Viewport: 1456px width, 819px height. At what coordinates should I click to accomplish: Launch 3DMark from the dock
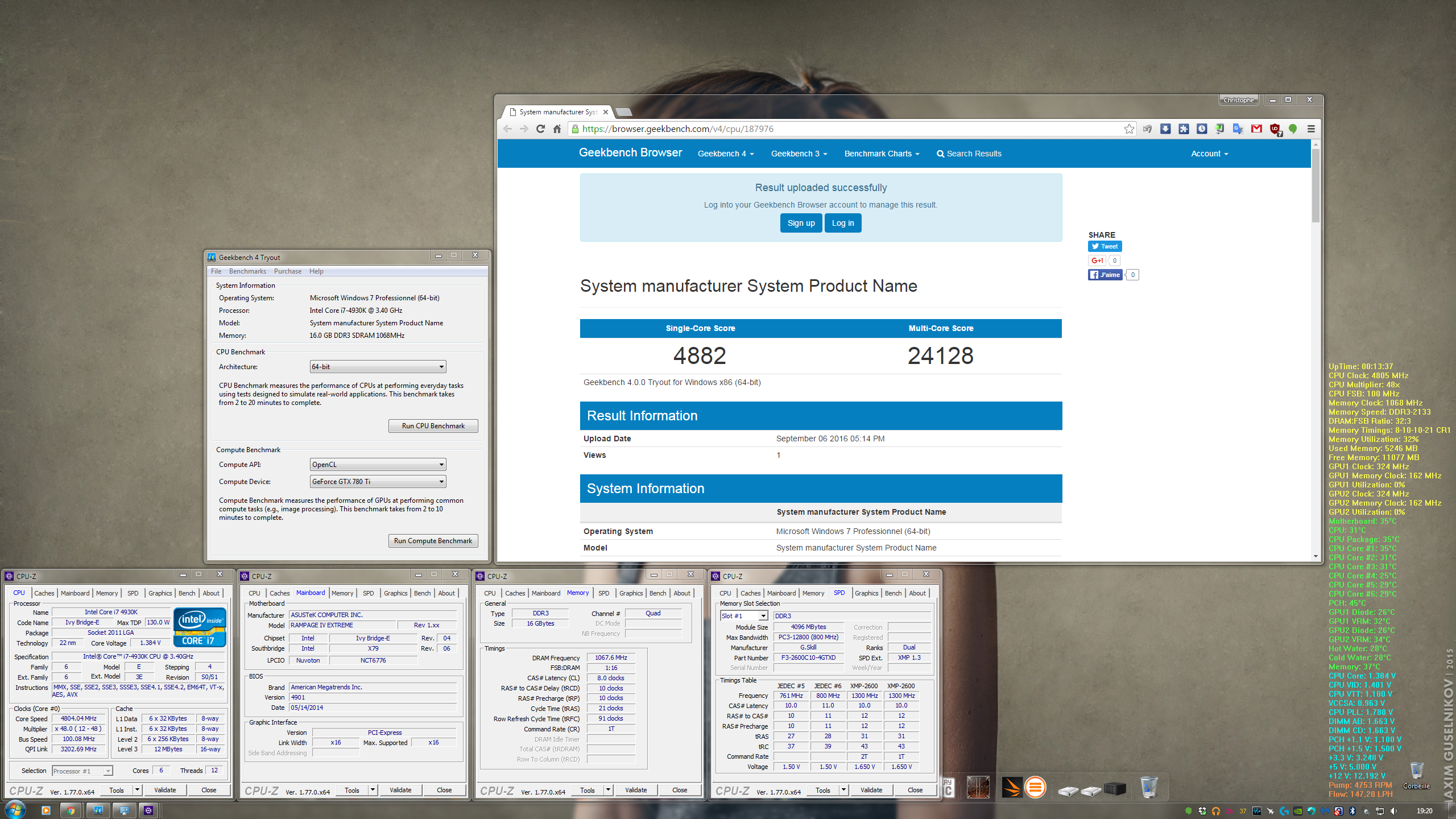pos(1011,787)
